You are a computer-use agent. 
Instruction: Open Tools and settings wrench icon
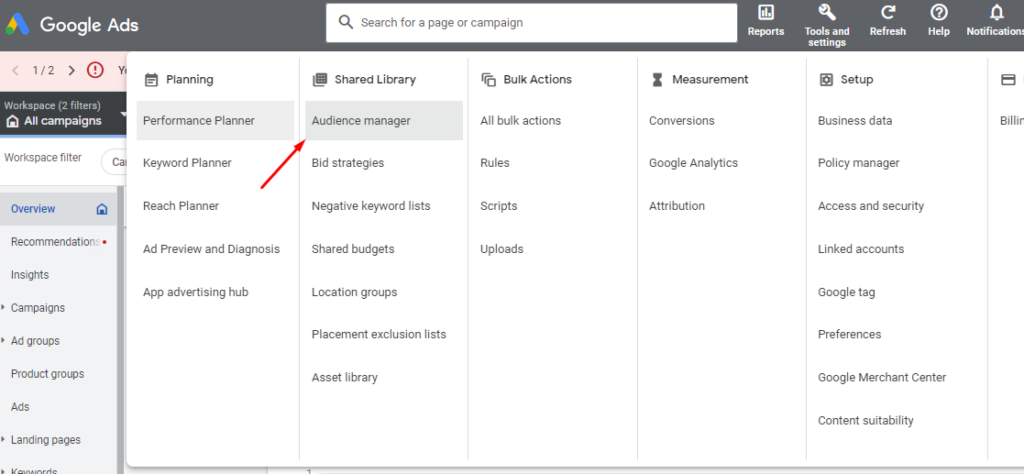[x=827, y=12]
